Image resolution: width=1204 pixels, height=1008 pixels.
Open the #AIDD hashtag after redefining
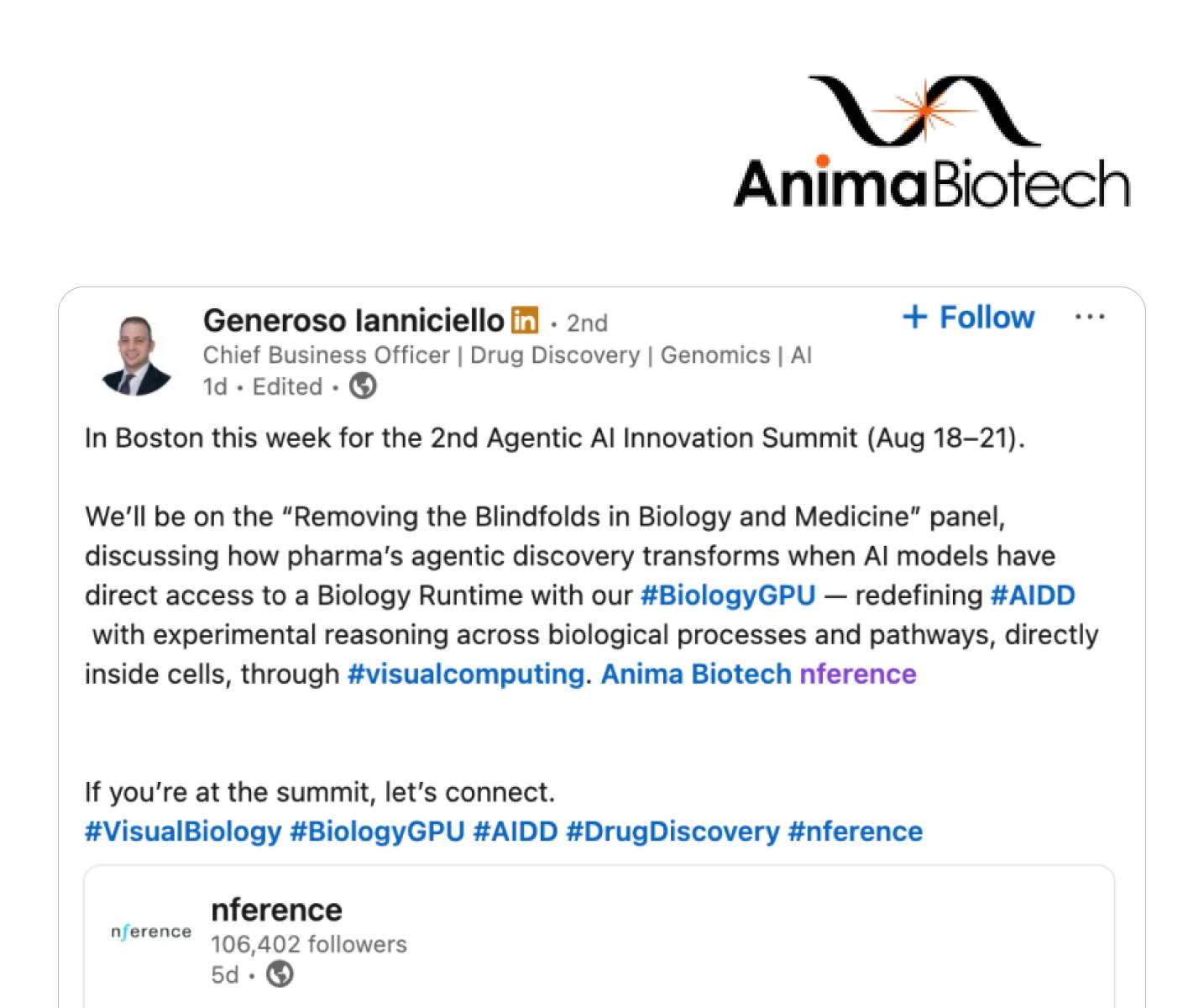point(1033,596)
